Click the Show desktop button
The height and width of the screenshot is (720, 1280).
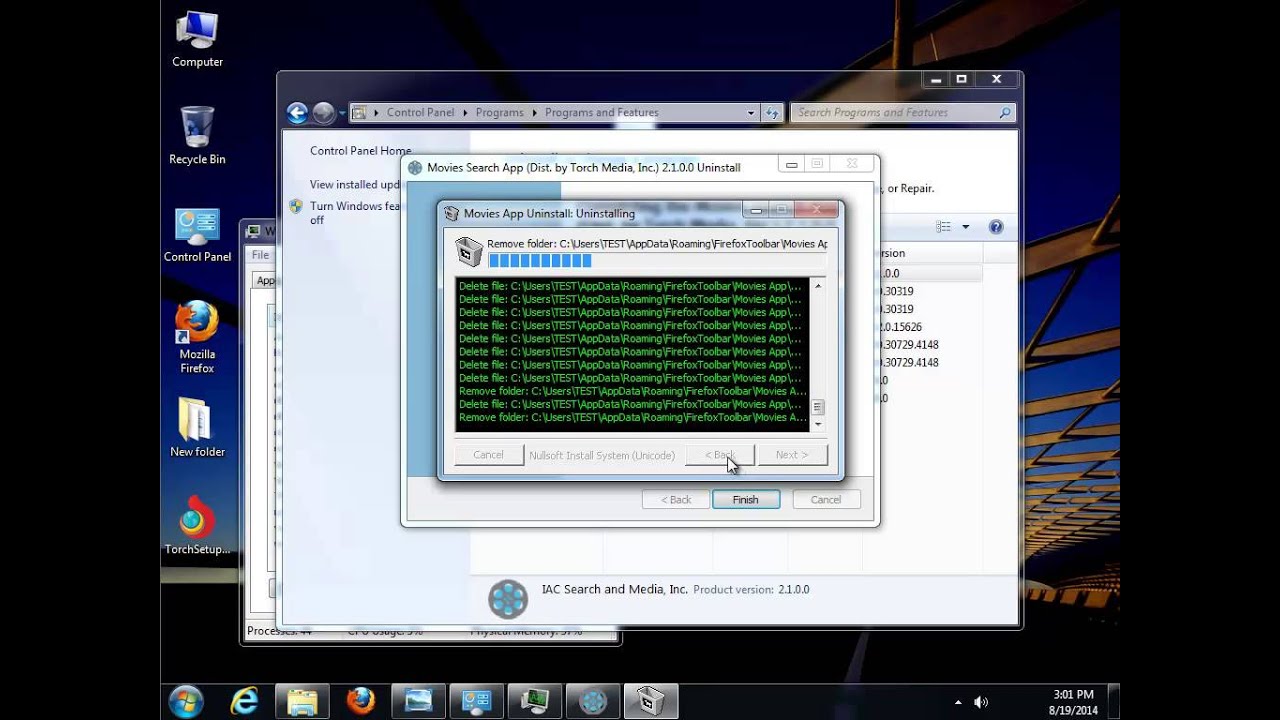click(1113, 701)
